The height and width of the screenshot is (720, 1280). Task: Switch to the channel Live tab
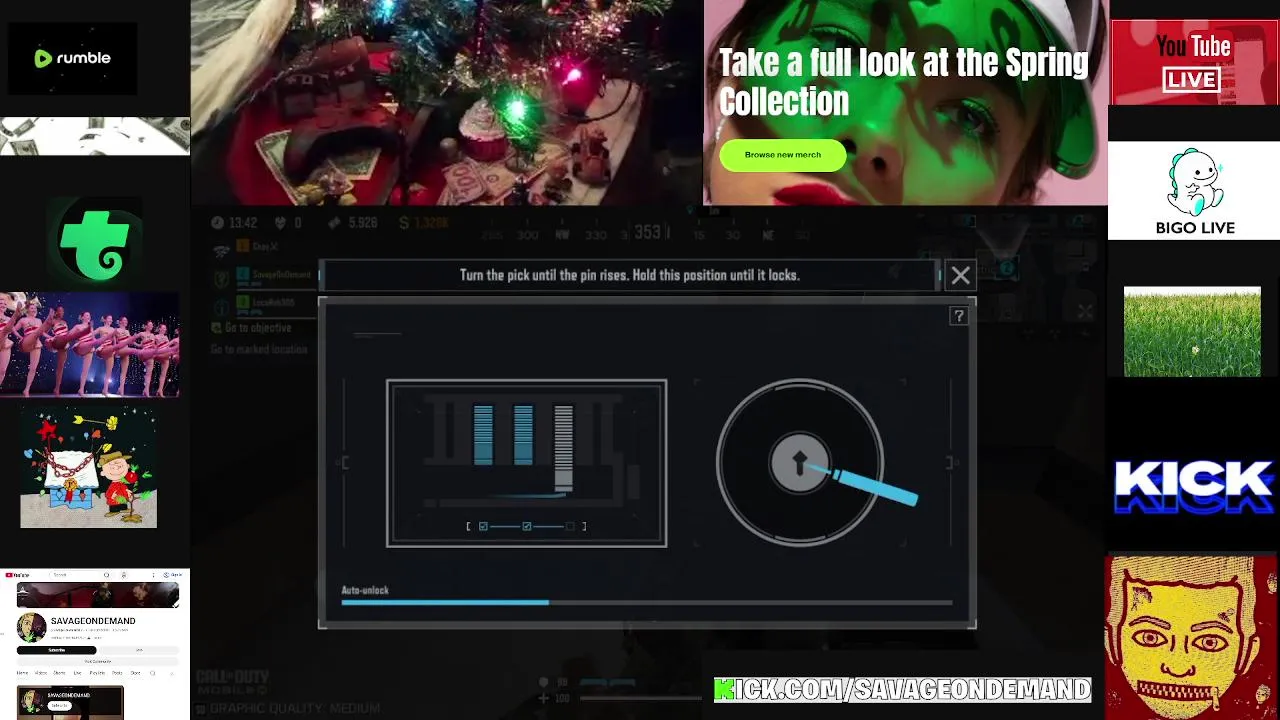tap(77, 673)
